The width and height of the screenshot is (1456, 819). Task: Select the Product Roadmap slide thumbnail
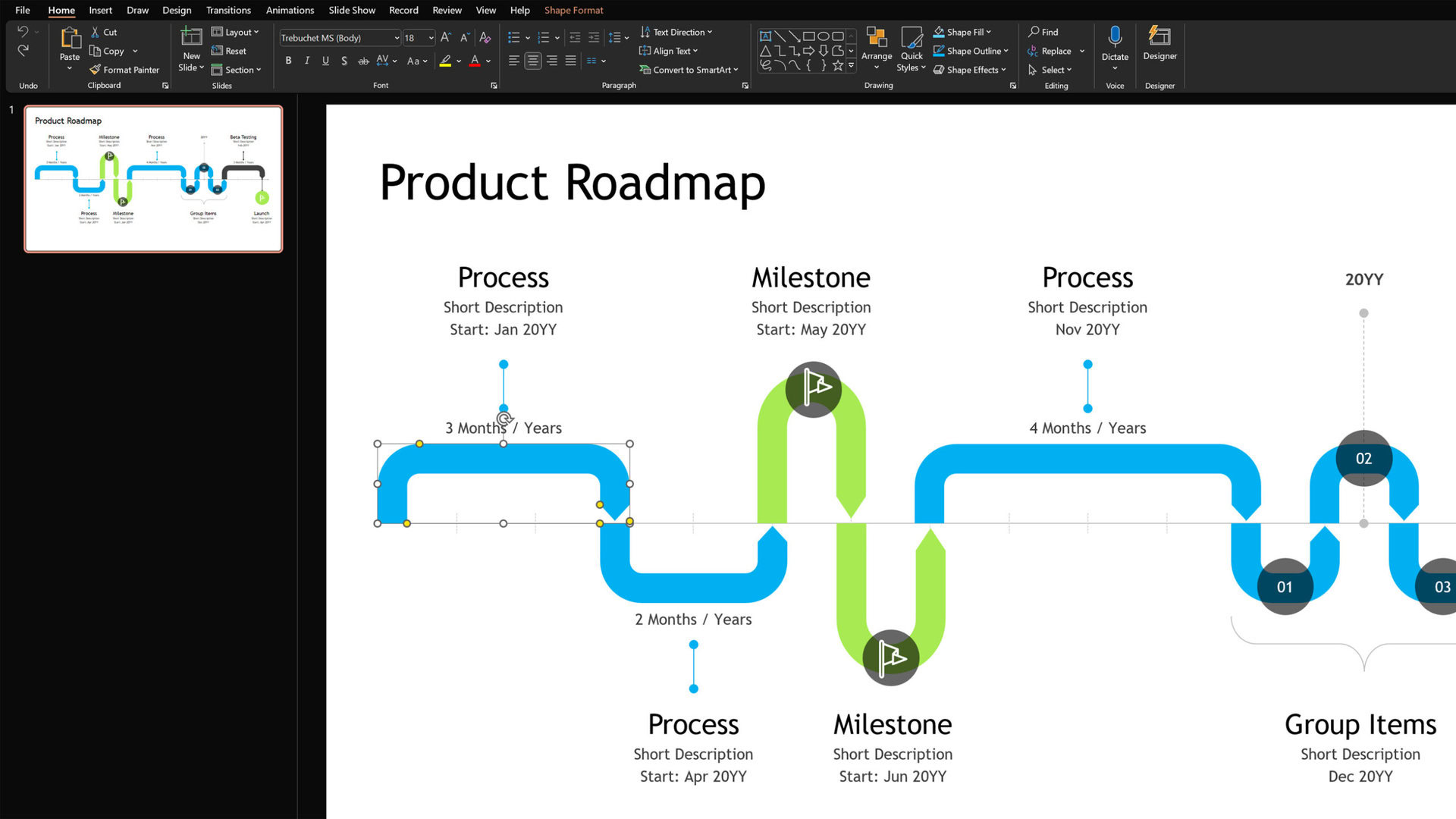point(153,179)
